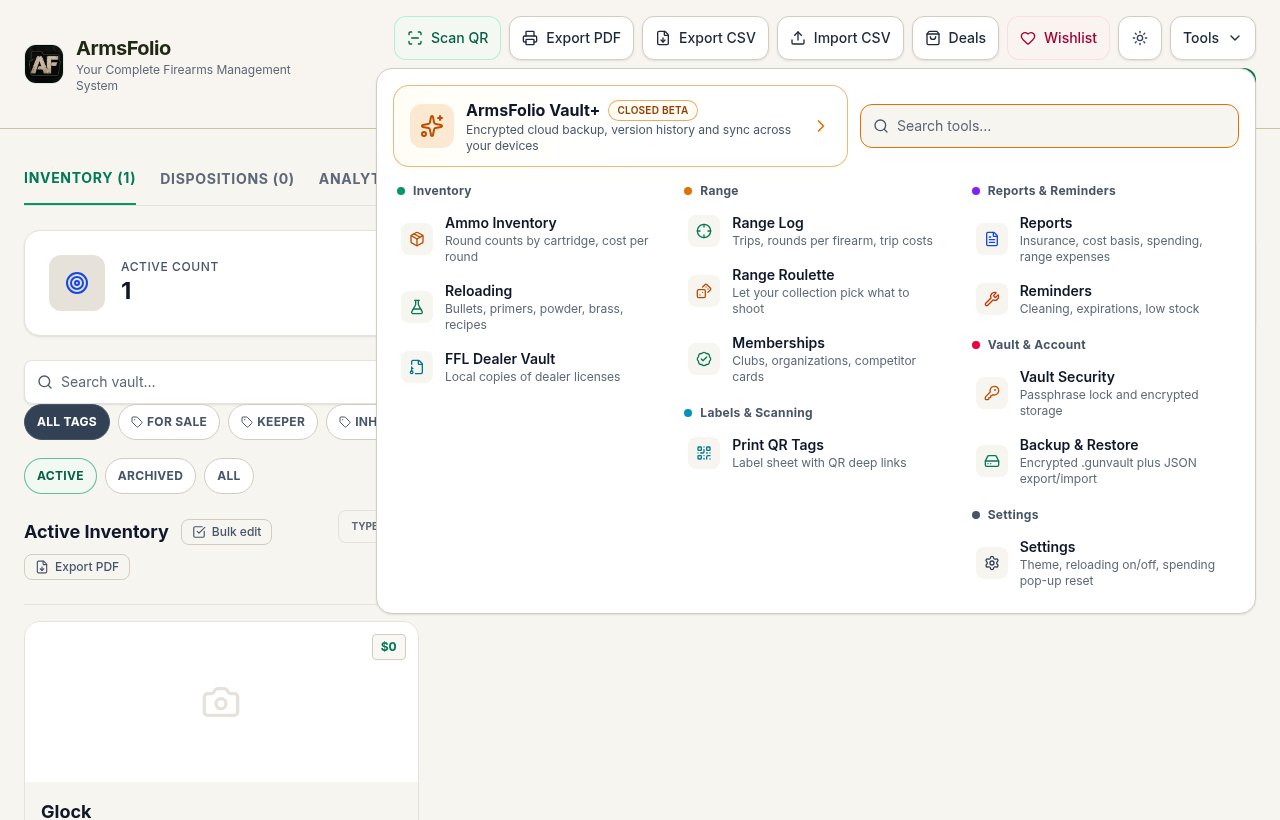1280x820 pixels.
Task: Click the $0 price badge on Glock card
Action: (389, 647)
